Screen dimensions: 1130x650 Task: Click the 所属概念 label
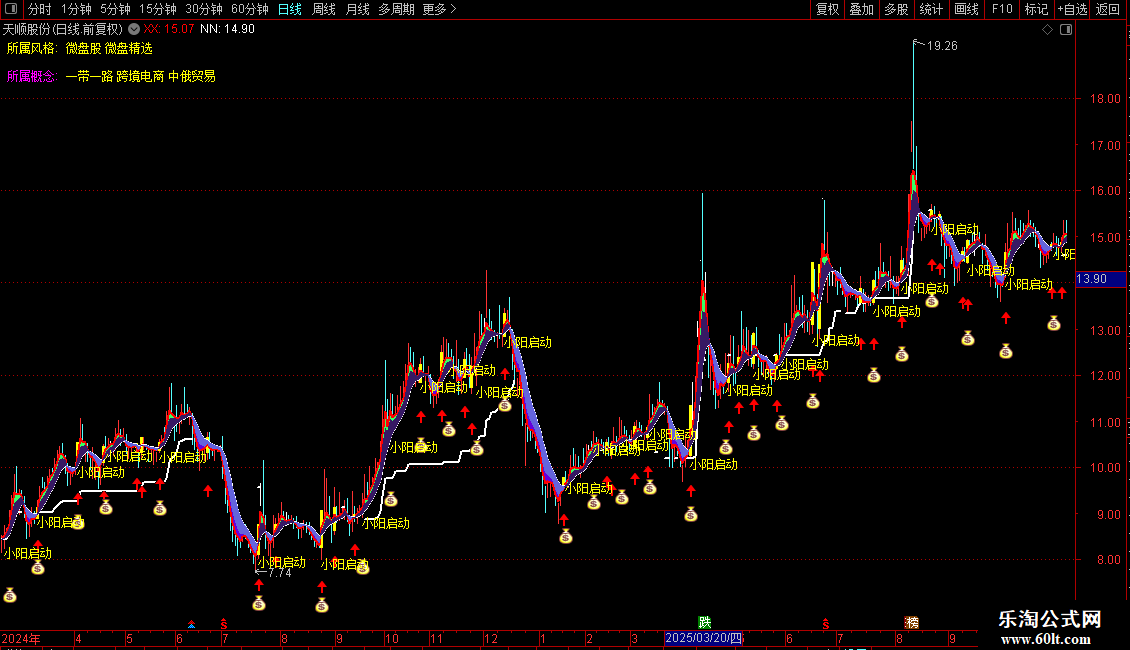pyautogui.click(x=31, y=76)
